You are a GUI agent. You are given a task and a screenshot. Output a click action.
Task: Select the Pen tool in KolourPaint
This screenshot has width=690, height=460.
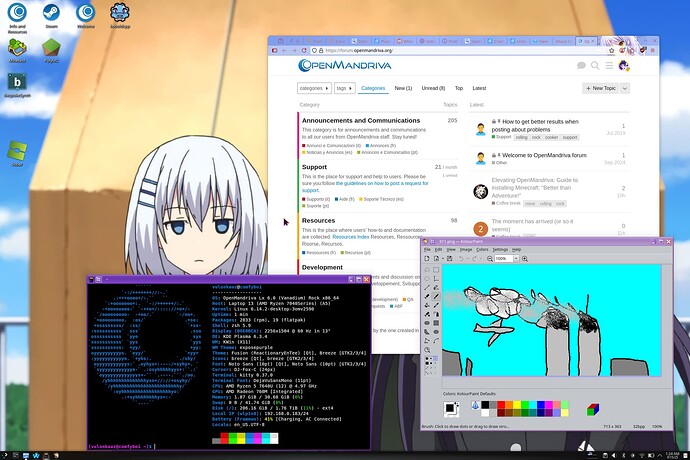tap(436, 287)
